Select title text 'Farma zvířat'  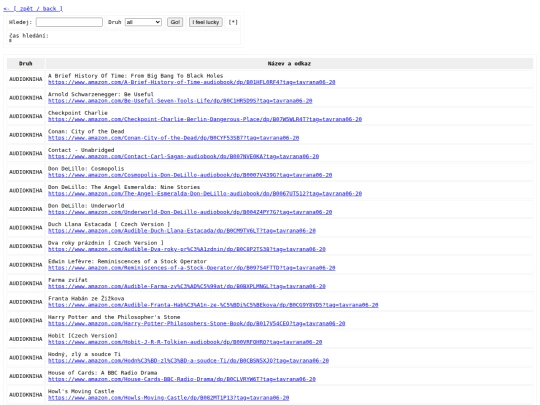coord(68,281)
